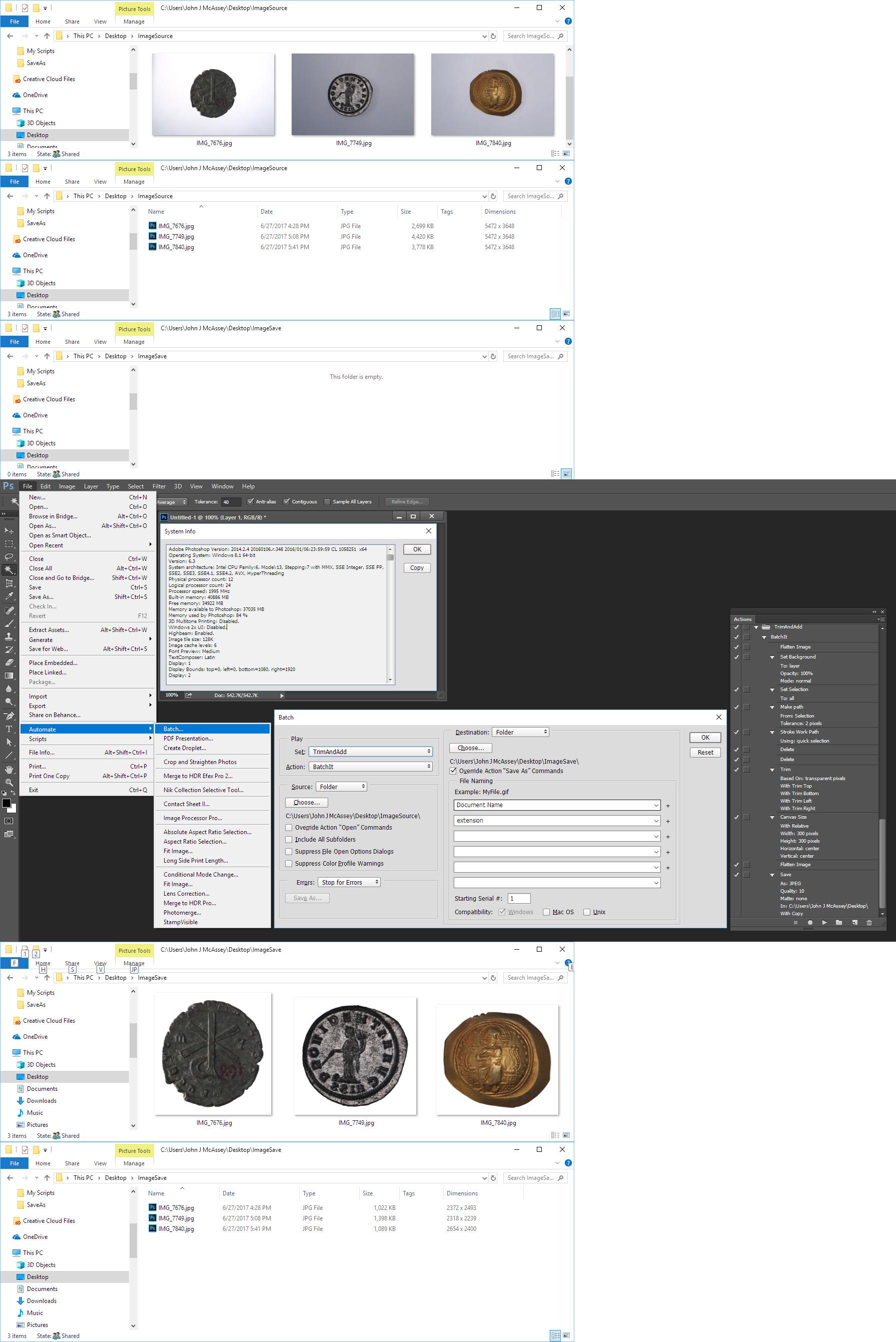The height and width of the screenshot is (1342, 896).
Task: Select the Hand tool
Action: tap(9, 769)
